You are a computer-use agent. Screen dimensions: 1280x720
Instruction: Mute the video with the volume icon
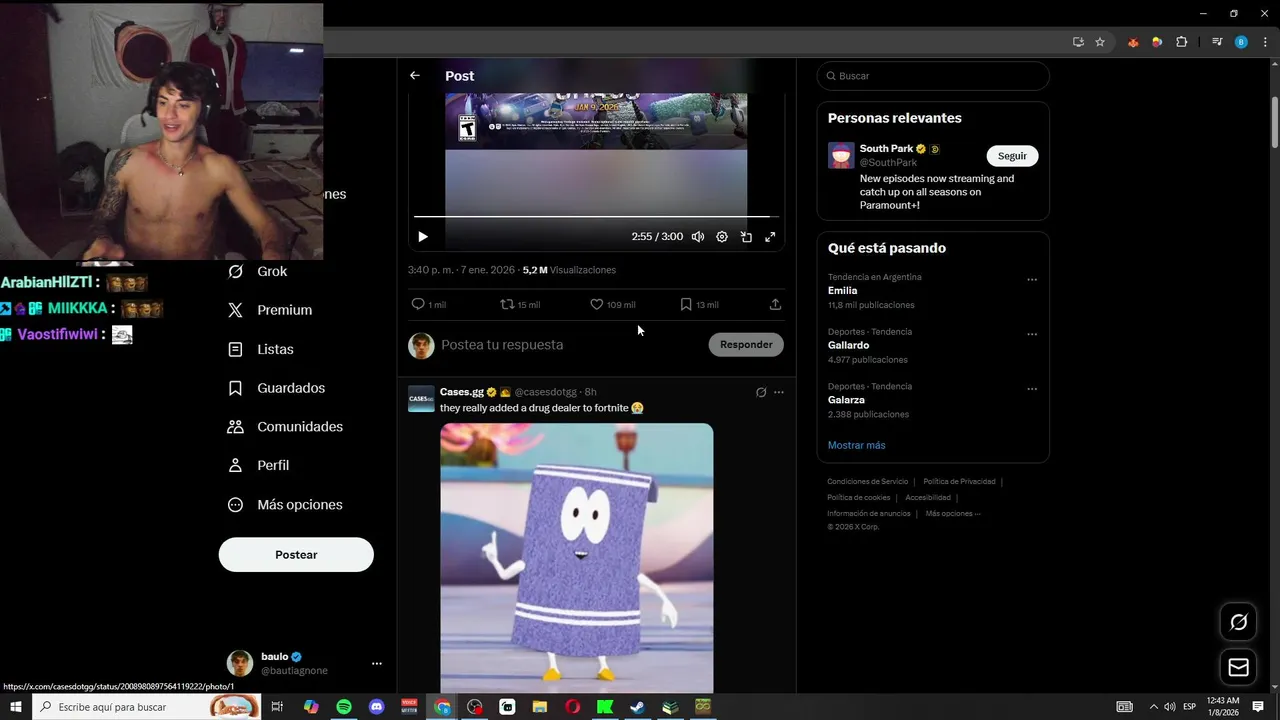coord(698,237)
